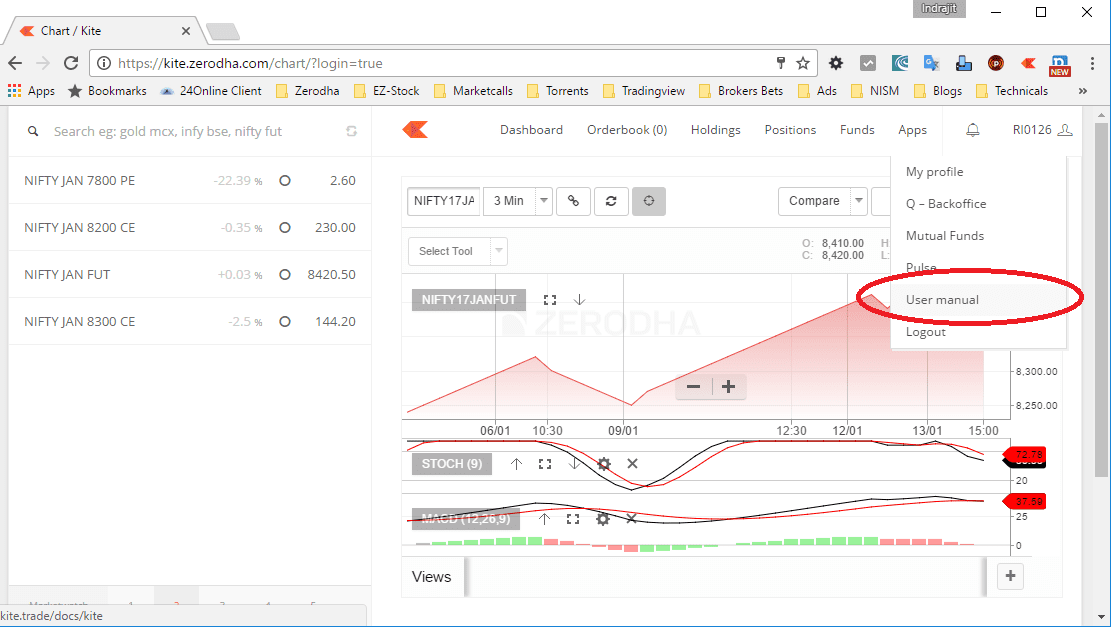Open the Funds page

(x=857, y=130)
